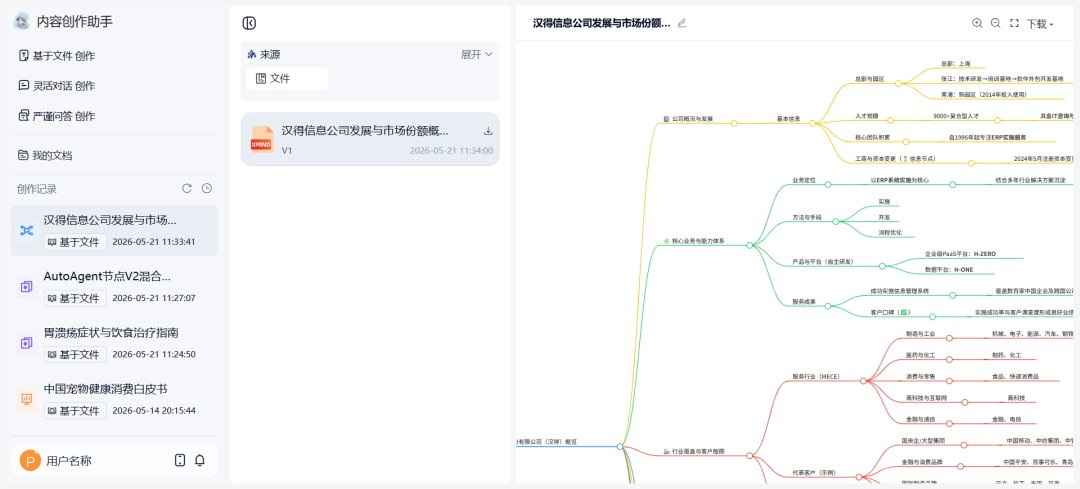The image size is (1080, 489).
Task: Open the 用户名称 profile
Action: coord(69,461)
